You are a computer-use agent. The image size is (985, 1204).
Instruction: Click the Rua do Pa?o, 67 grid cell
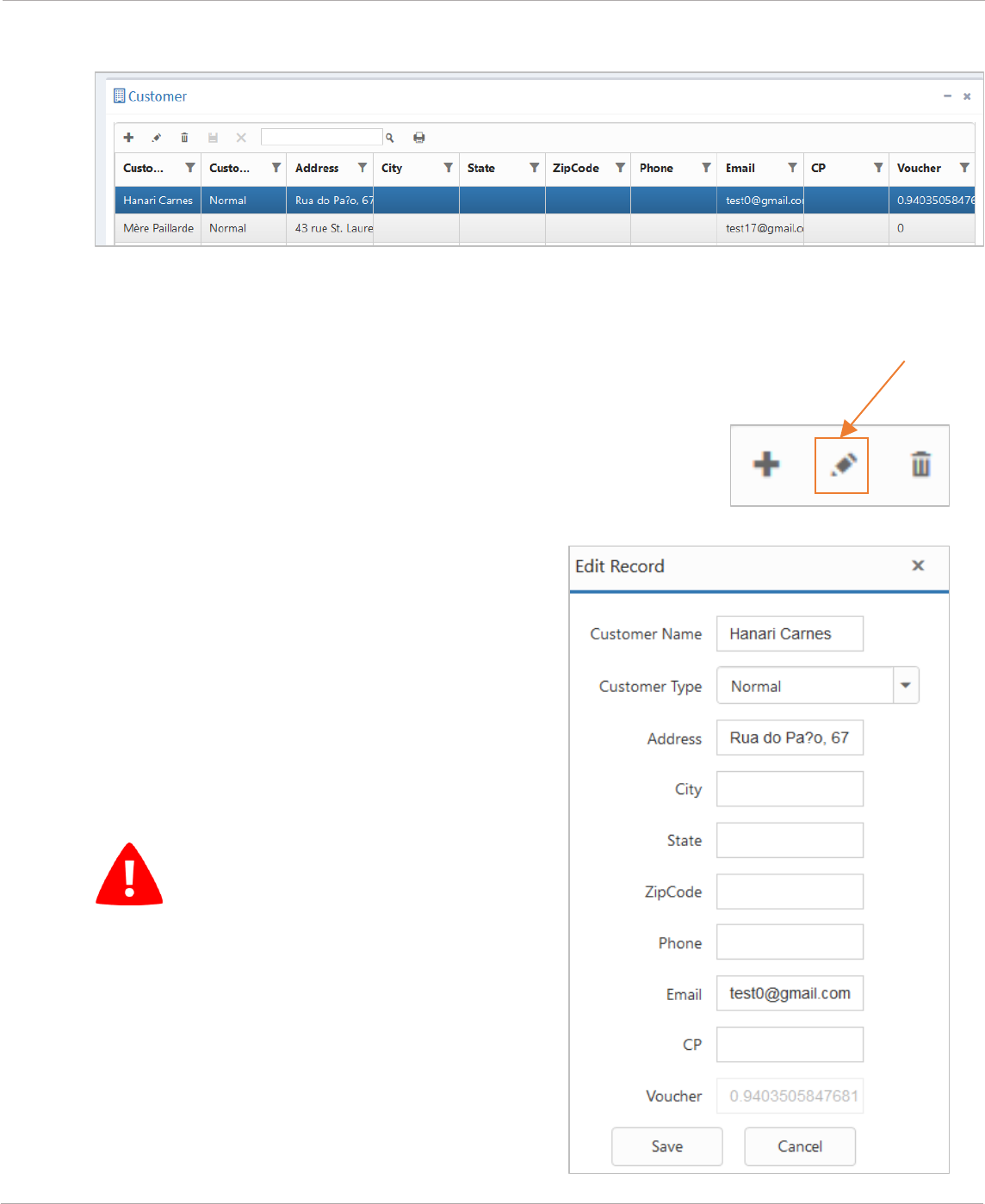click(330, 201)
